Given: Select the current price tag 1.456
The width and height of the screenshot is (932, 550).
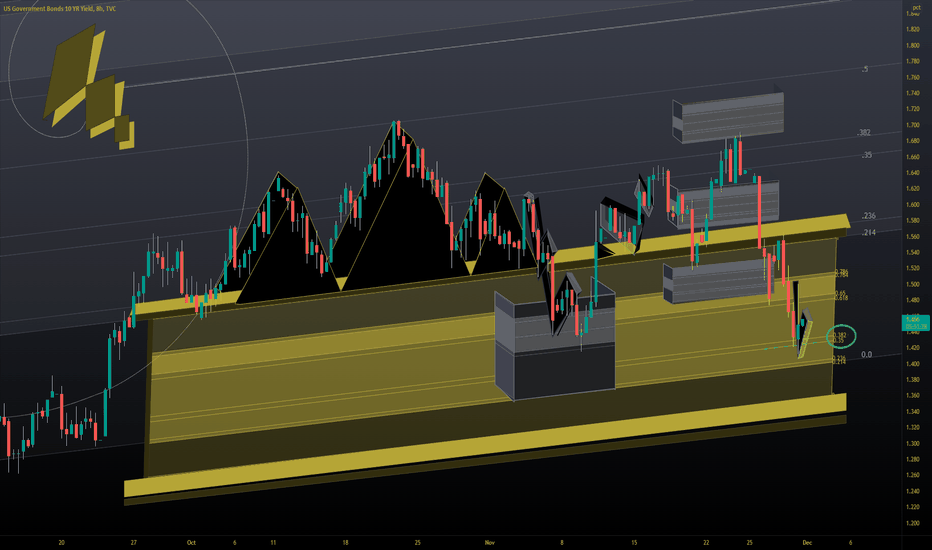Looking at the screenshot, I should [x=916, y=323].
